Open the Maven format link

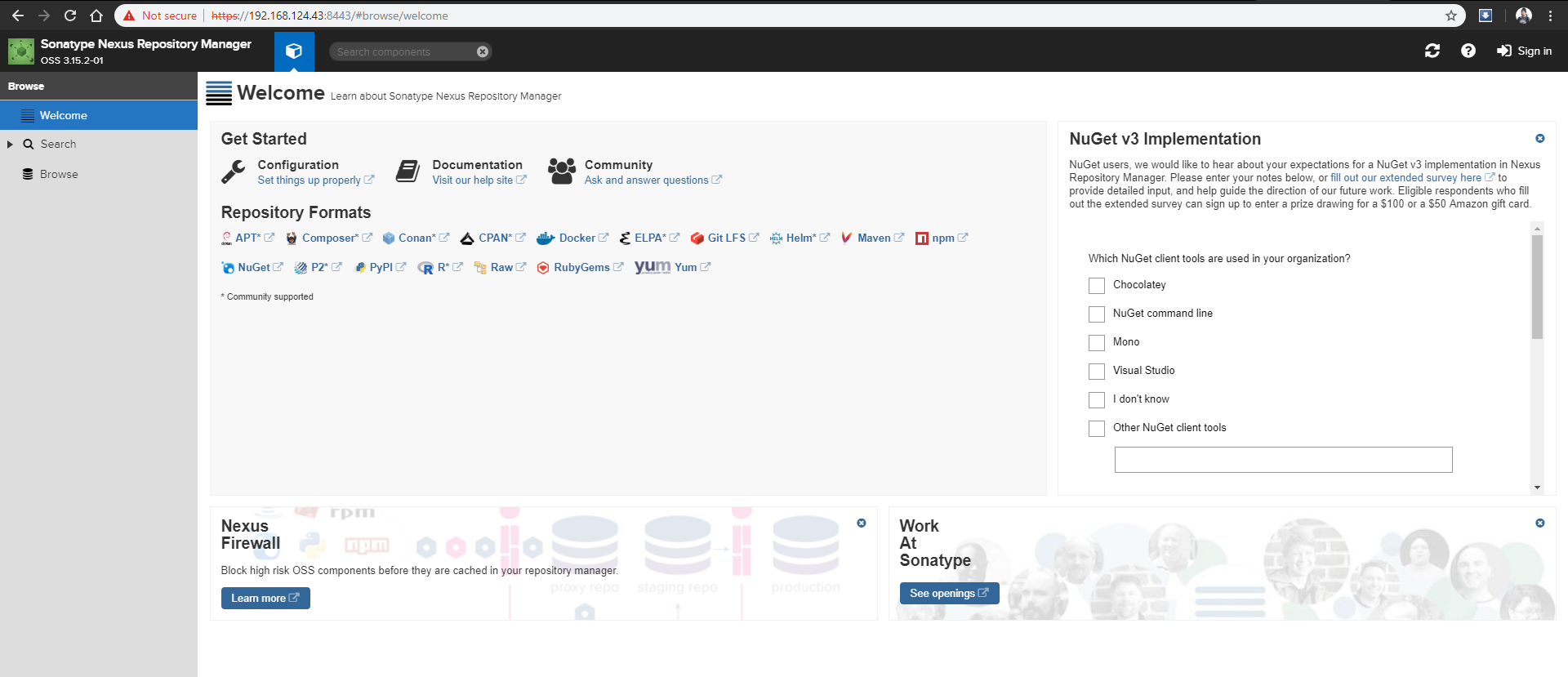pos(872,238)
